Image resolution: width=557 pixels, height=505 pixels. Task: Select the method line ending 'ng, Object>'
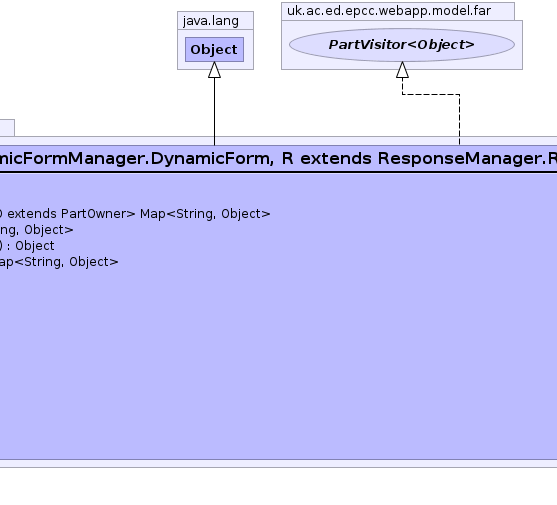(x=37, y=230)
